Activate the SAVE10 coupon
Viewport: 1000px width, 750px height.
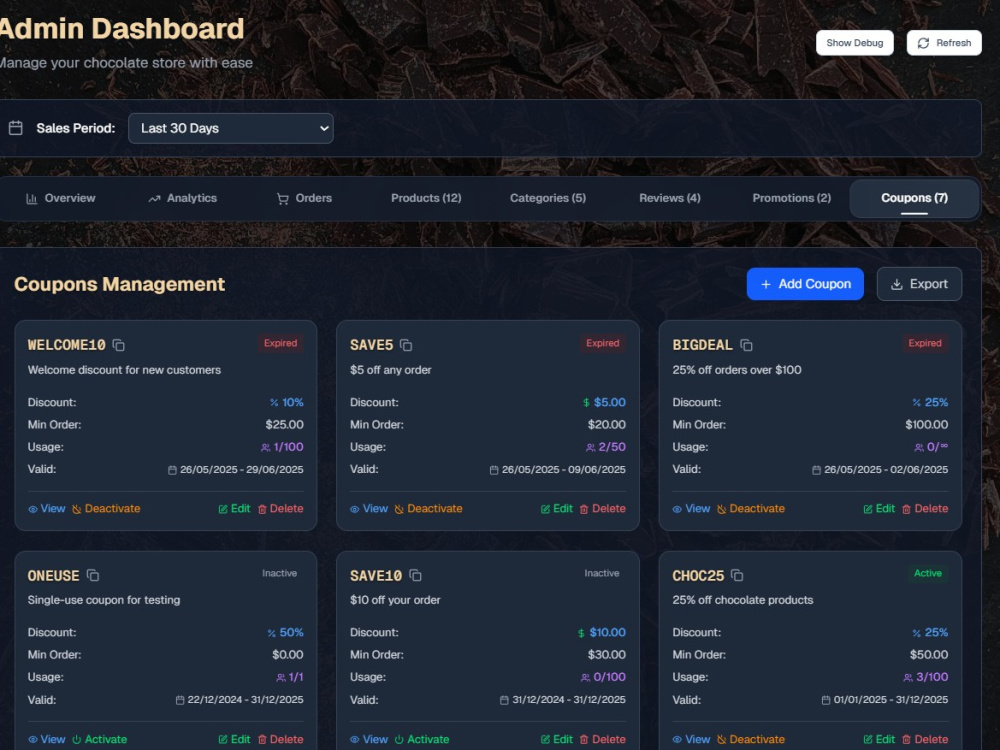[x=422, y=739]
